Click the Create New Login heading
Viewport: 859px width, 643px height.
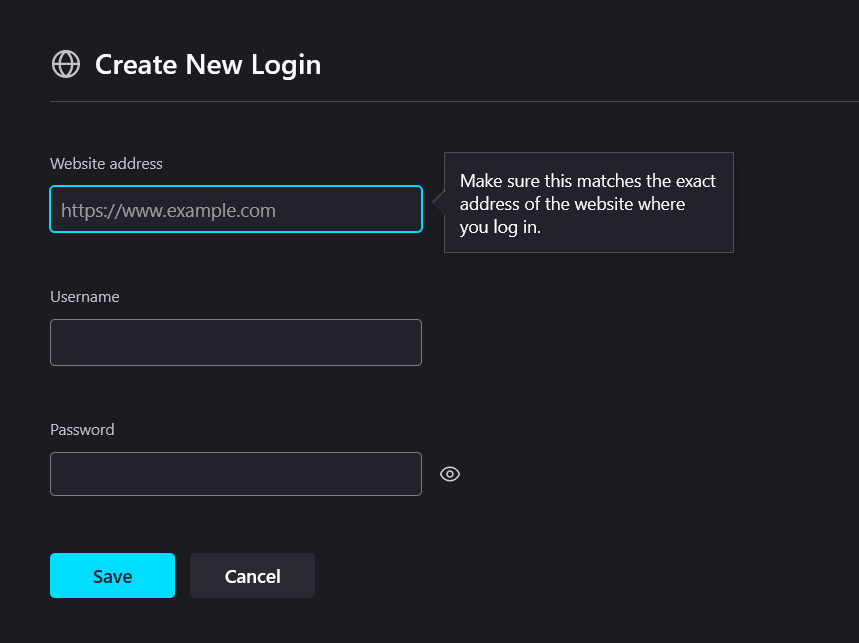tap(208, 65)
